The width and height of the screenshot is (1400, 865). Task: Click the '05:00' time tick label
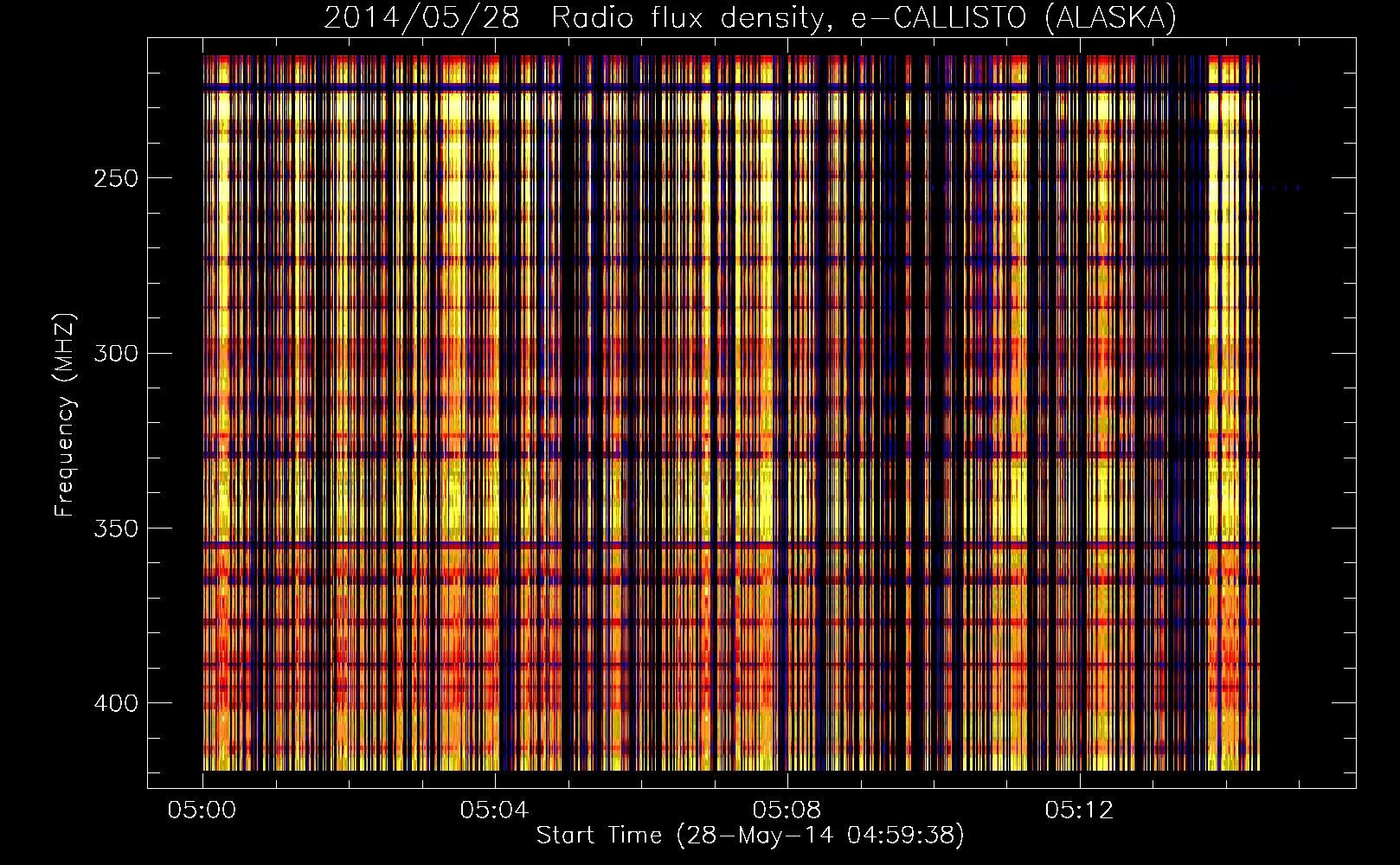point(202,811)
